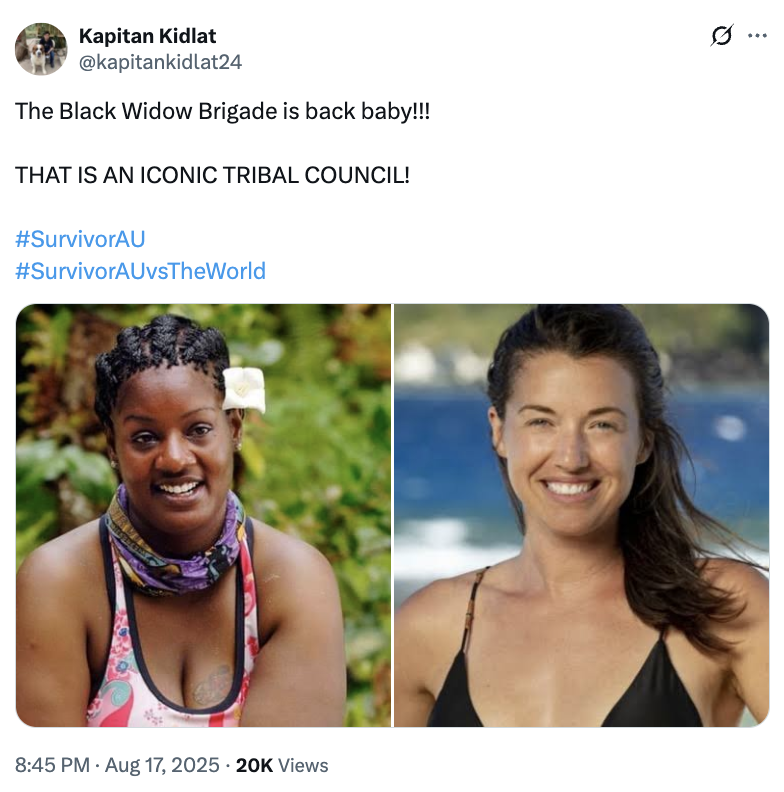Open the Kapitan Kidlat display name link

(x=147, y=37)
